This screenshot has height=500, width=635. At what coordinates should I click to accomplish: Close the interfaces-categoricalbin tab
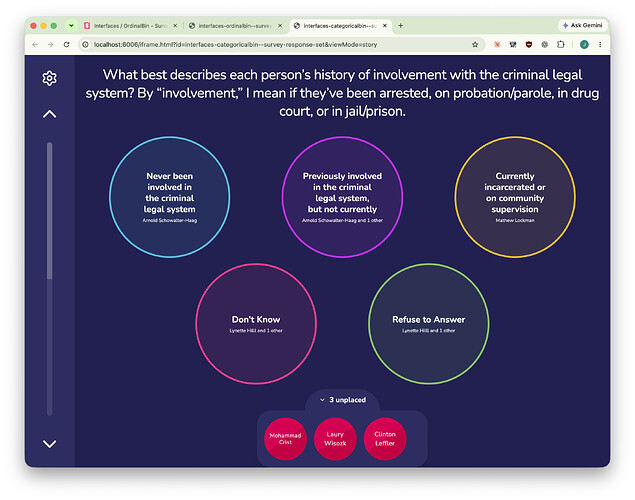tap(385, 26)
